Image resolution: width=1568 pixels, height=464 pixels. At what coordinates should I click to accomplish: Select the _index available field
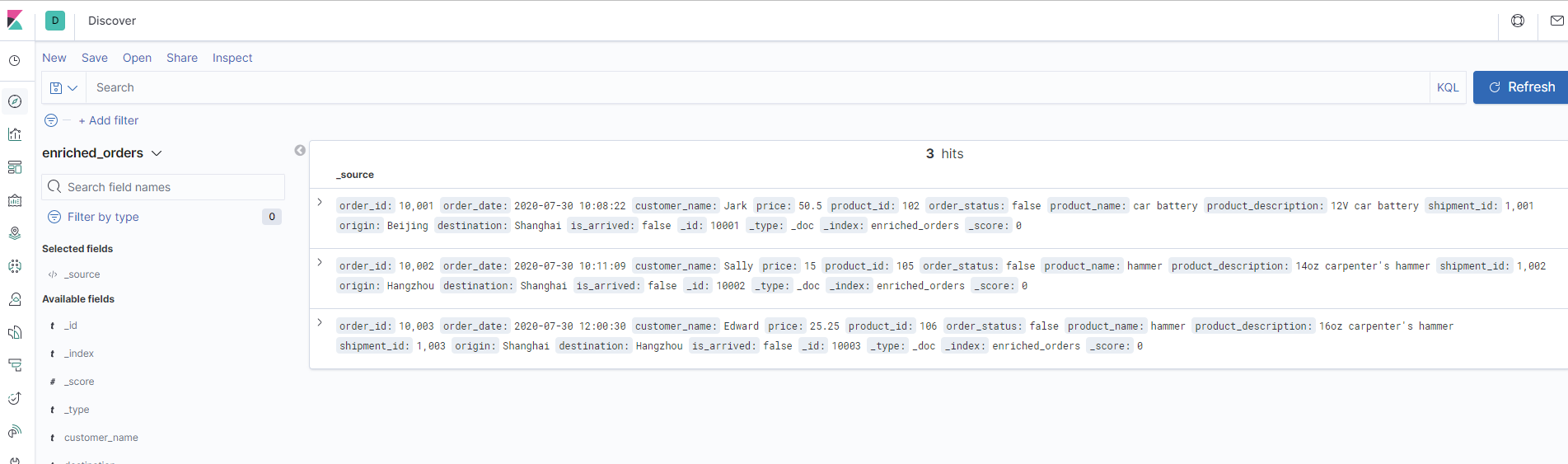click(x=79, y=354)
